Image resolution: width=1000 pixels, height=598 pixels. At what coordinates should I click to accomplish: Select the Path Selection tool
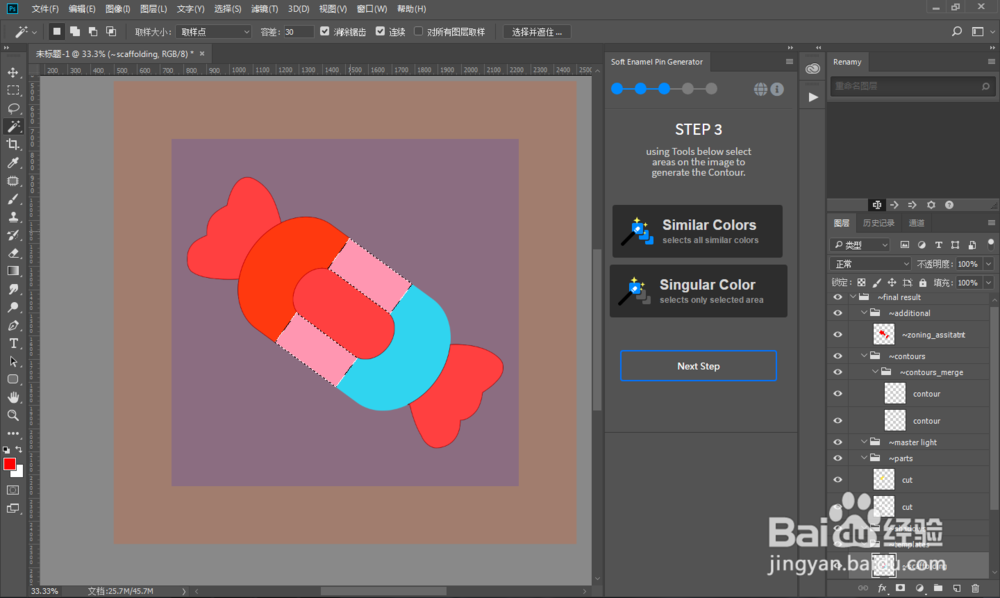click(x=13, y=361)
